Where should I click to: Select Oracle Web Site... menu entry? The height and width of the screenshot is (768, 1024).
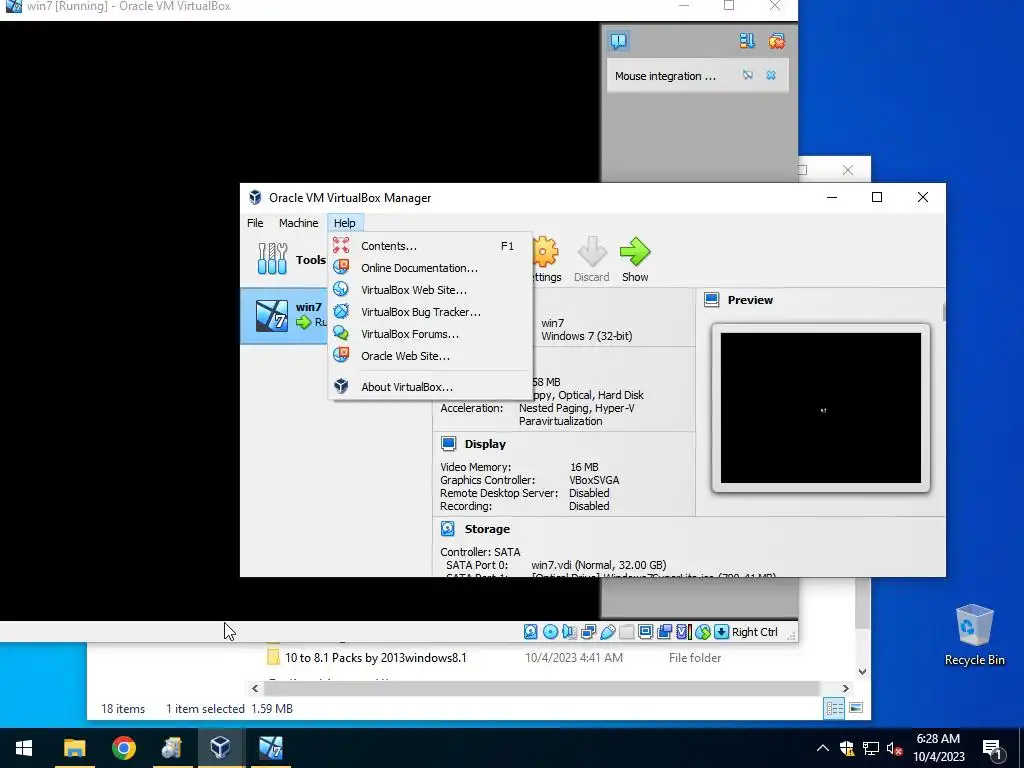(x=430, y=356)
